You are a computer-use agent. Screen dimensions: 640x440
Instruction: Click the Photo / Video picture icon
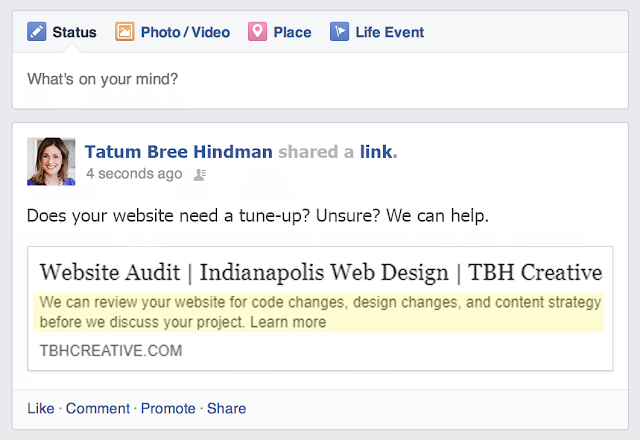pos(125,32)
